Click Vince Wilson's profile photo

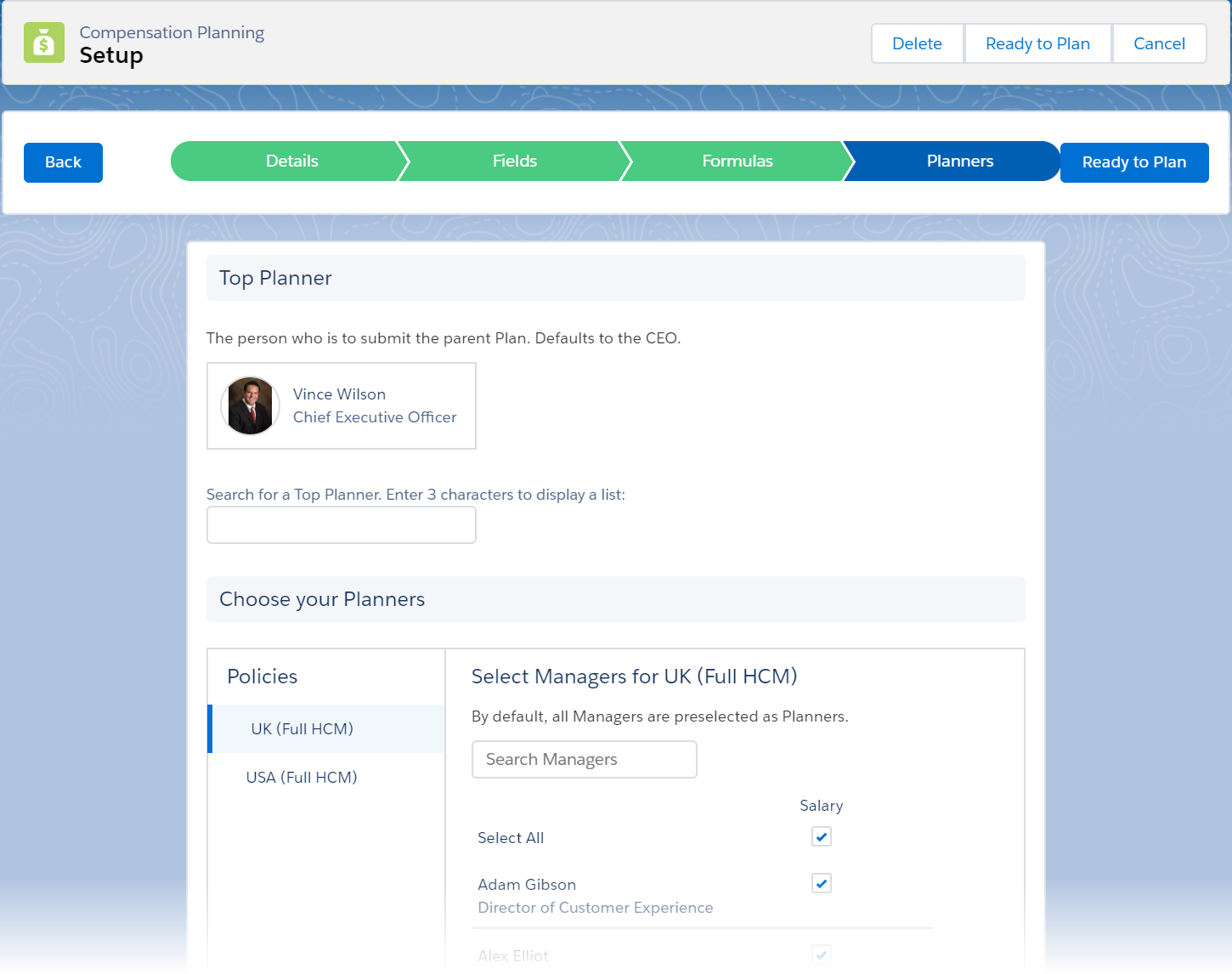pyautogui.click(x=251, y=406)
